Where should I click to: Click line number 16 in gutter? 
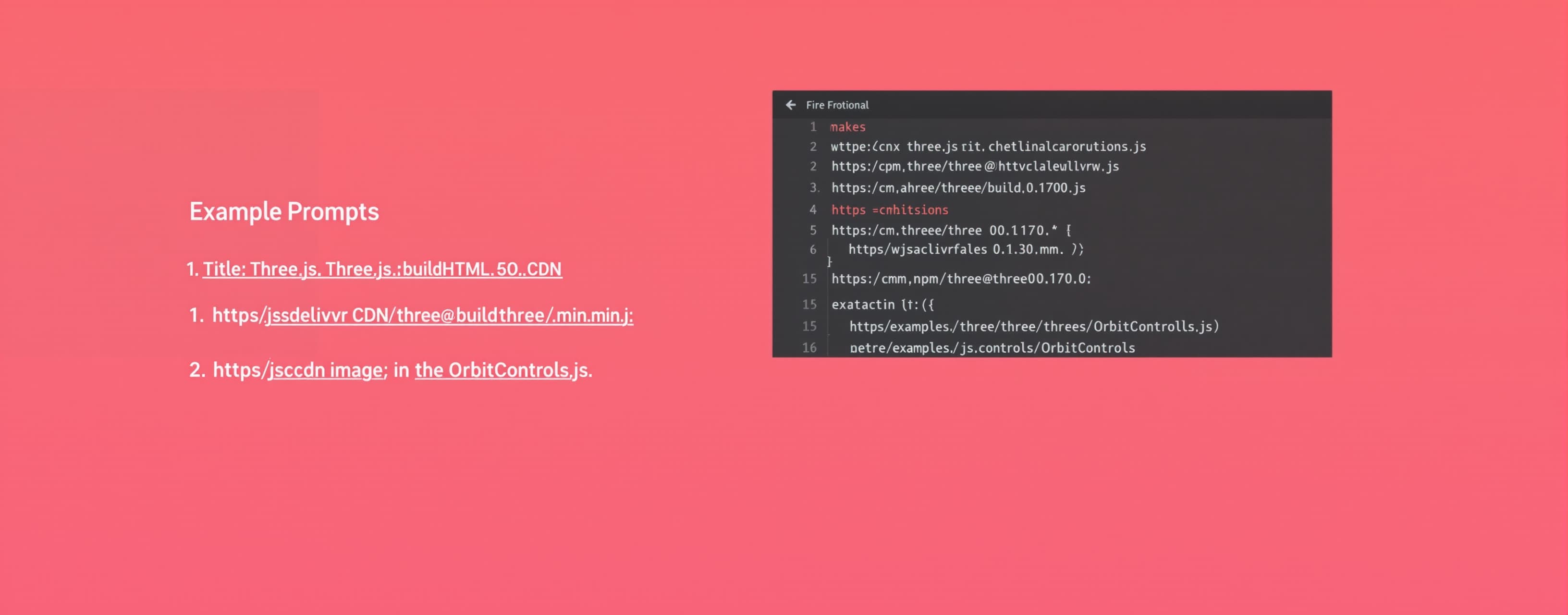click(x=809, y=348)
